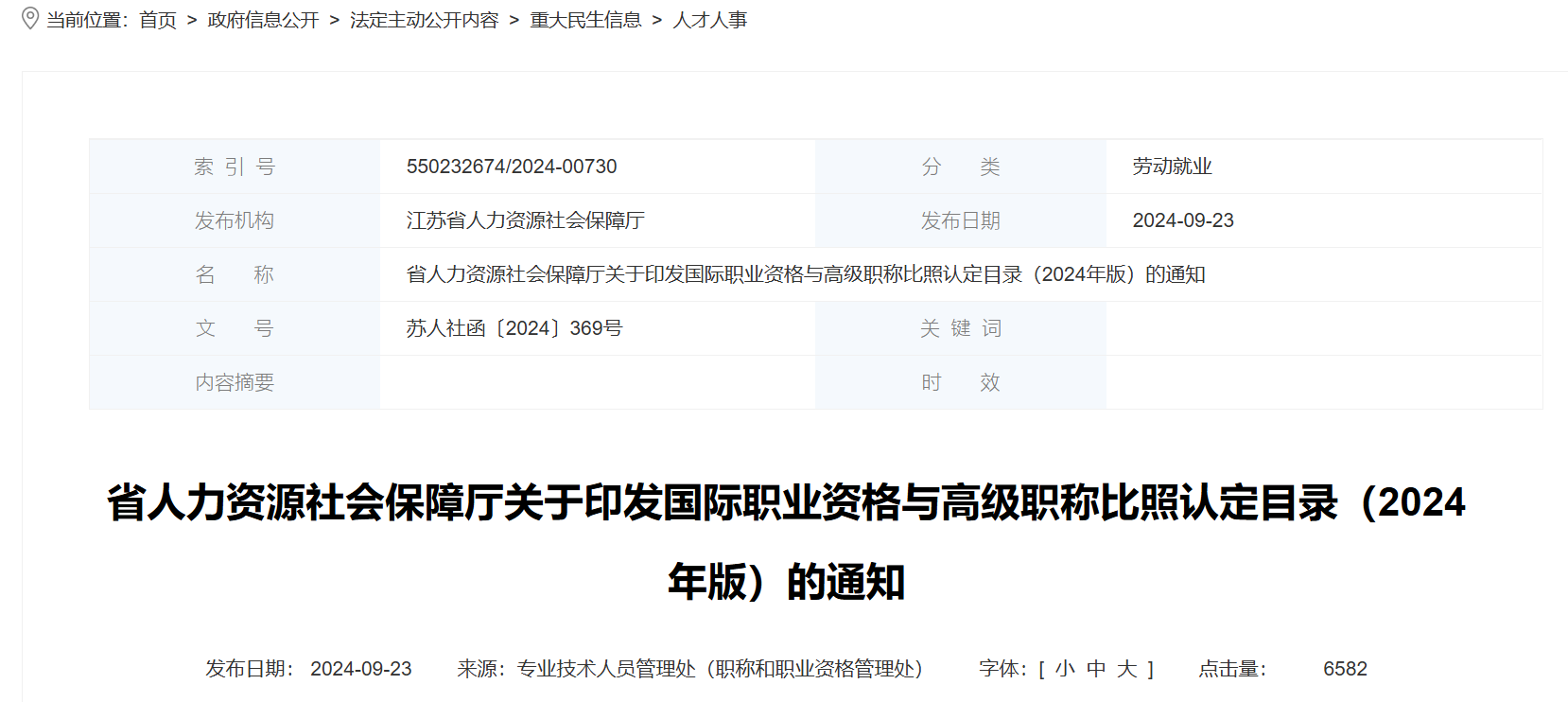The image size is (1568, 702).
Task: Click the 内容摘要 label cell
Action: click(235, 382)
